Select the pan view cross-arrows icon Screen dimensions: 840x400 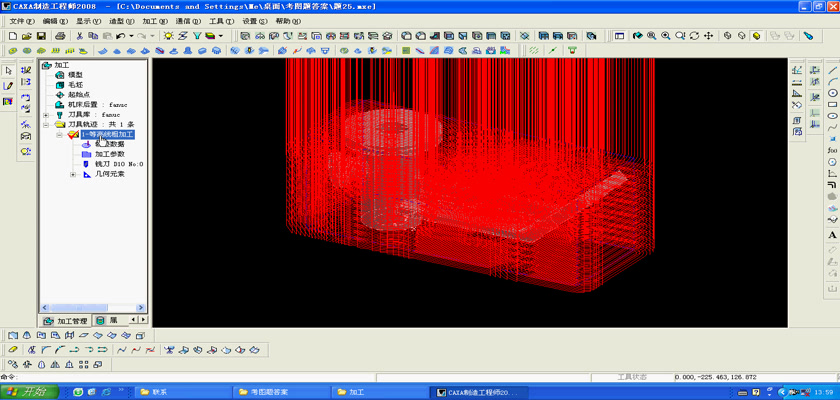pos(708,36)
